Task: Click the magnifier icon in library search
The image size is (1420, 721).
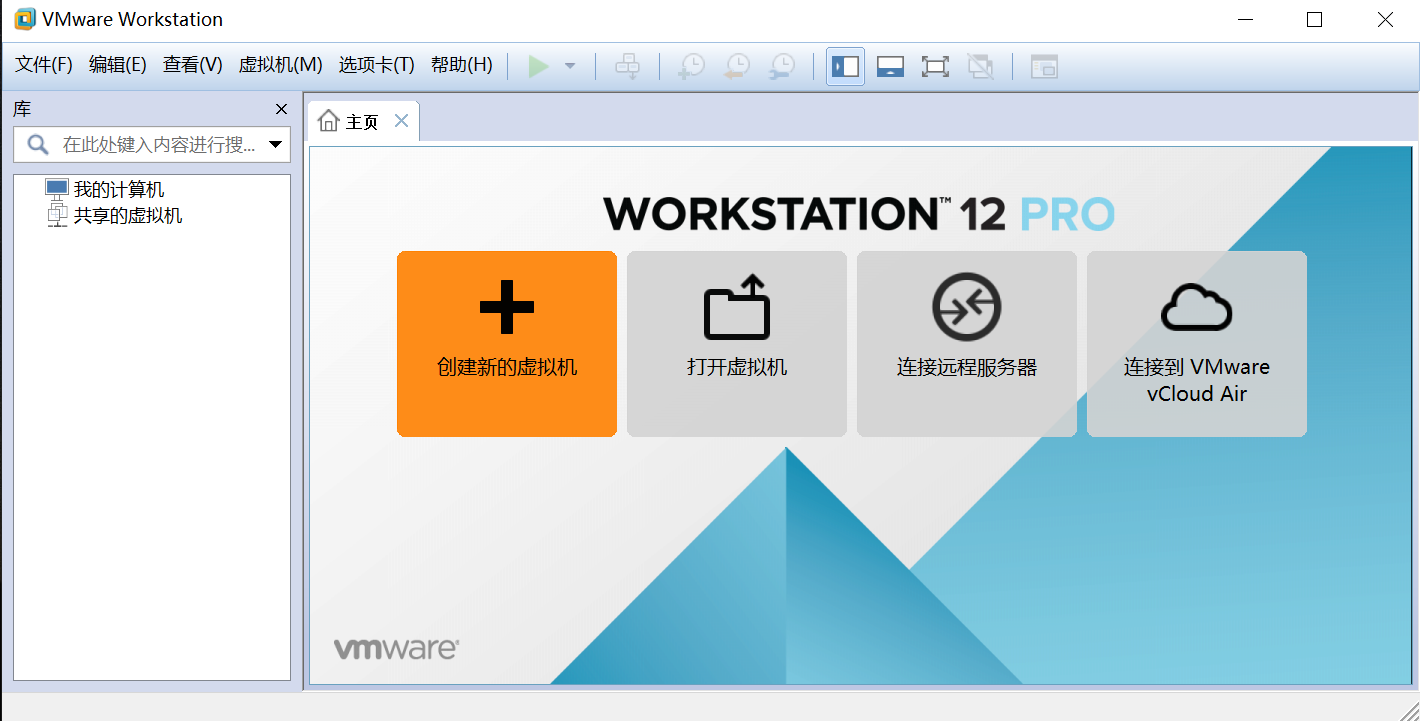Action: (38, 145)
